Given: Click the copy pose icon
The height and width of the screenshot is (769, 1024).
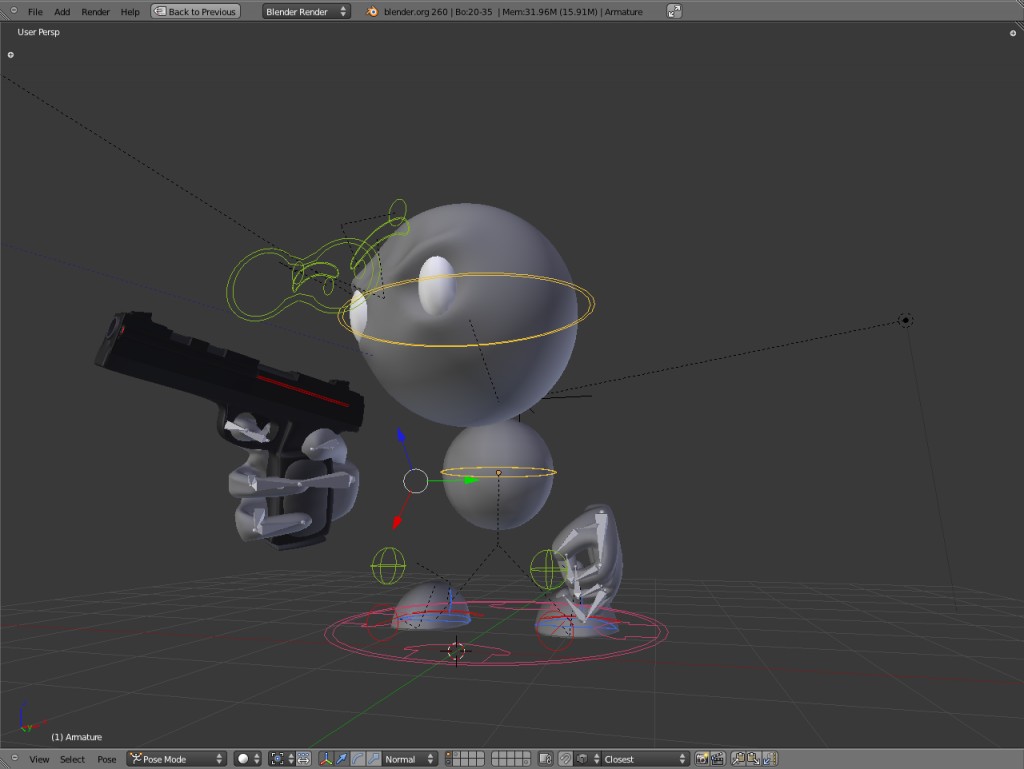Looking at the screenshot, I should (x=738, y=758).
